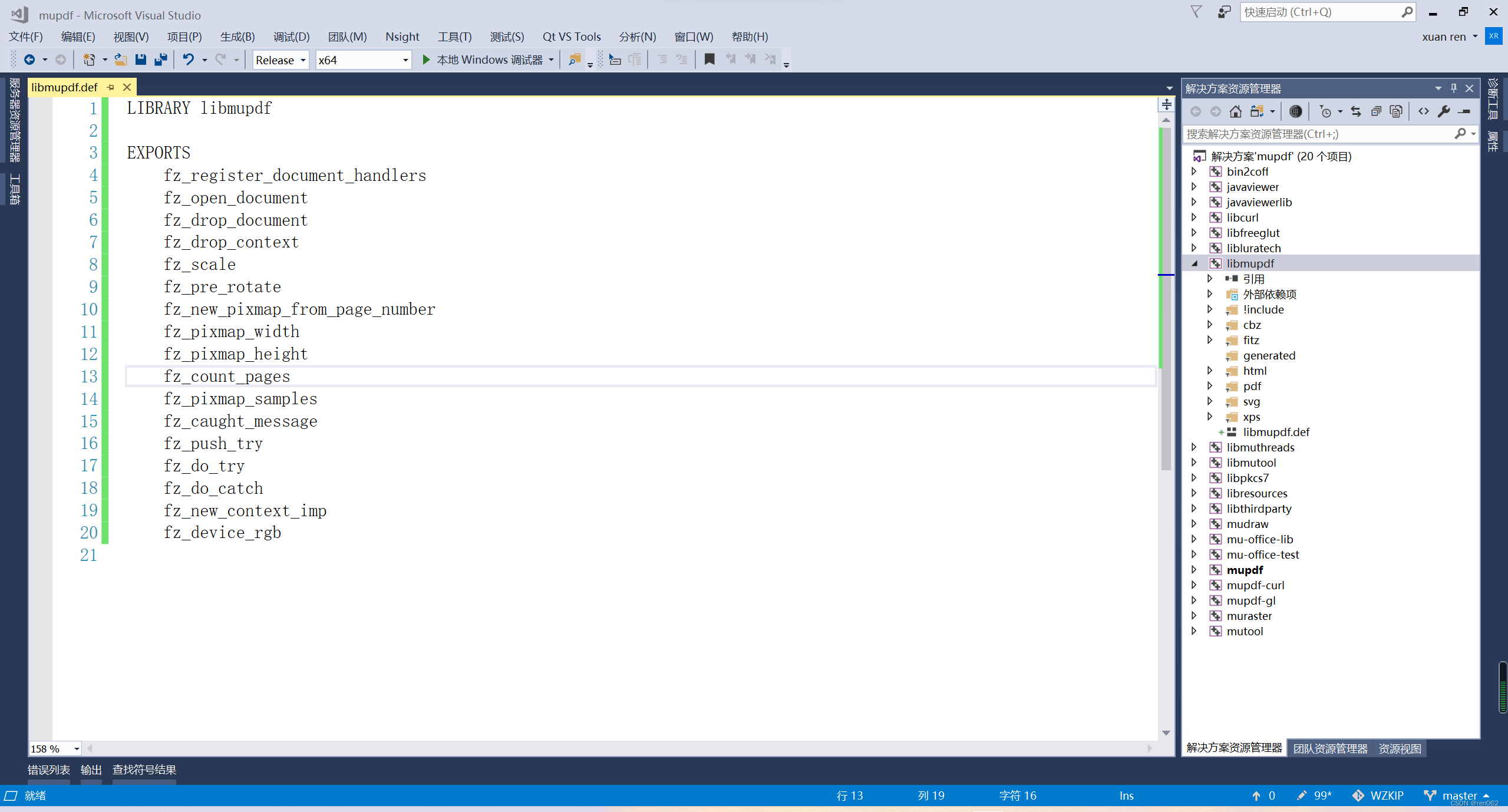The height and width of the screenshot is (812, 1508).
Task: Click the Collapse All icon in Solution Explorer
Action: pos(1375,111)
